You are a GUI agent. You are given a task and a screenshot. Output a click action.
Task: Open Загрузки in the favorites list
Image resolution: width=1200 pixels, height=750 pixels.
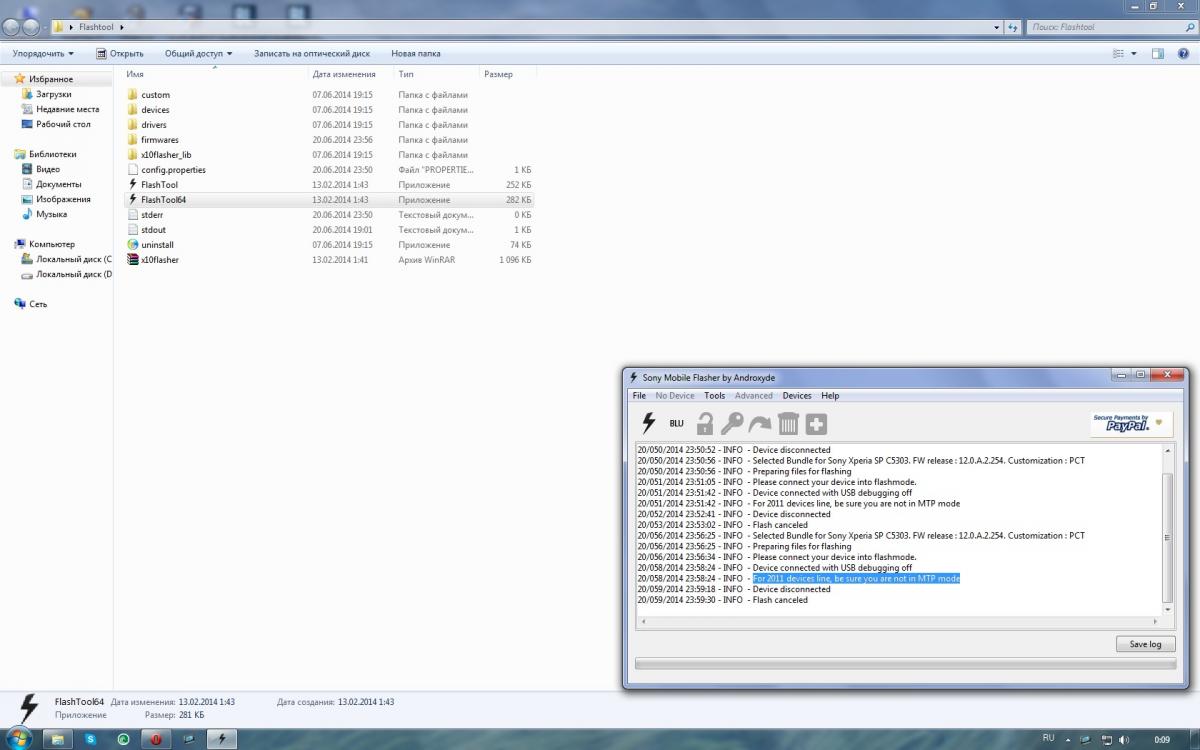[x=54, y=94]
